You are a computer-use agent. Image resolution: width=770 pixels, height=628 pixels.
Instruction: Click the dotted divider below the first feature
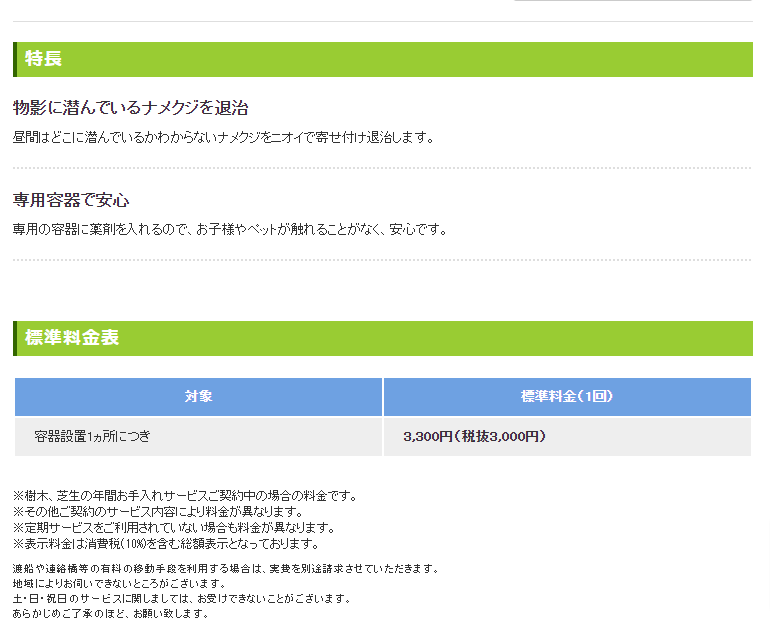(381, 168)
